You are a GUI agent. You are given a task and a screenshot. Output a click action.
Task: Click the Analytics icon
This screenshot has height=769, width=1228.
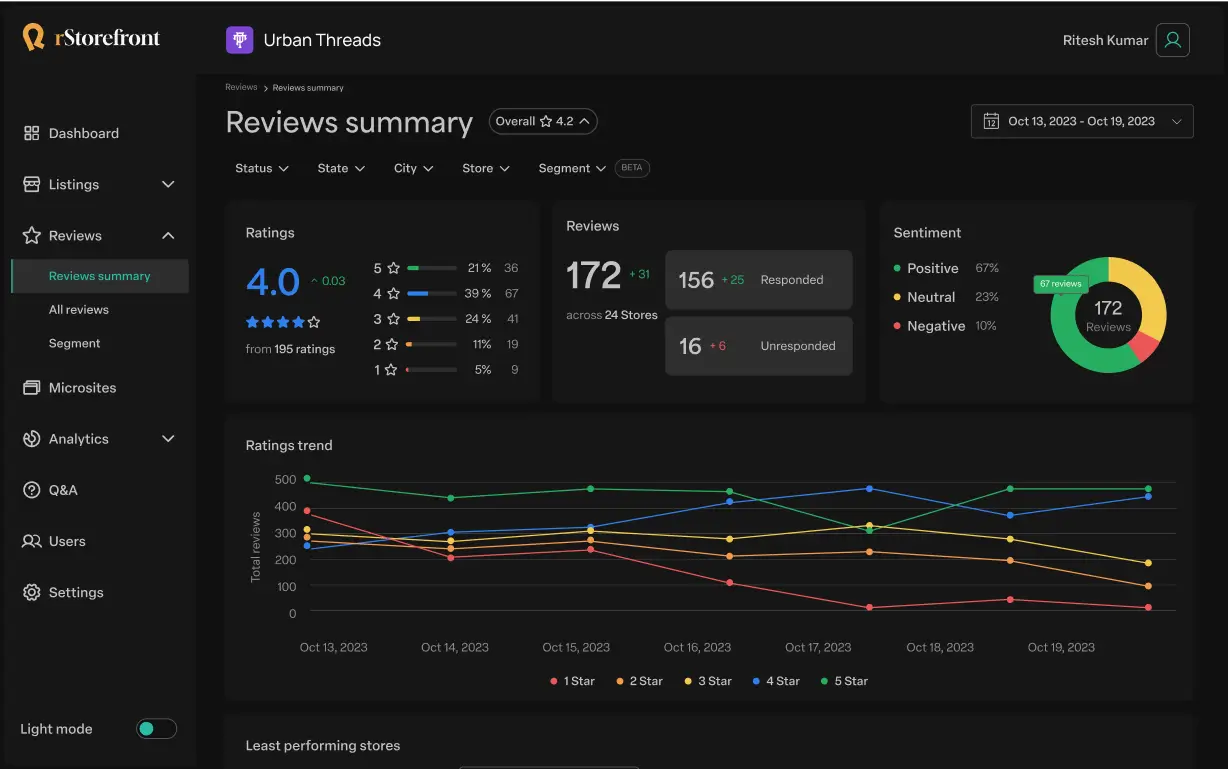click(x=31, y=438)
